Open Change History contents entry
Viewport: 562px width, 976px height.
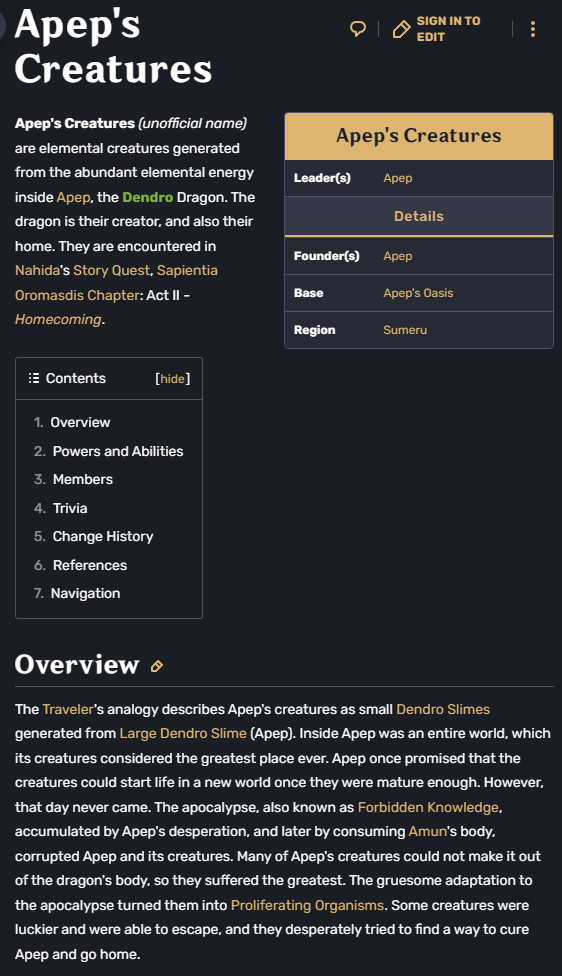[103, 537]
